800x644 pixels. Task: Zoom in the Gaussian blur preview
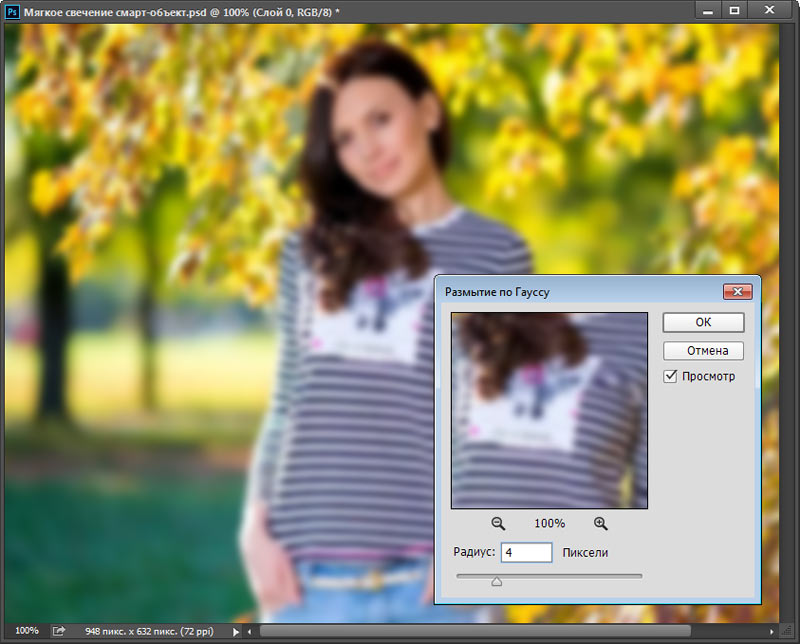pos(601,523)
